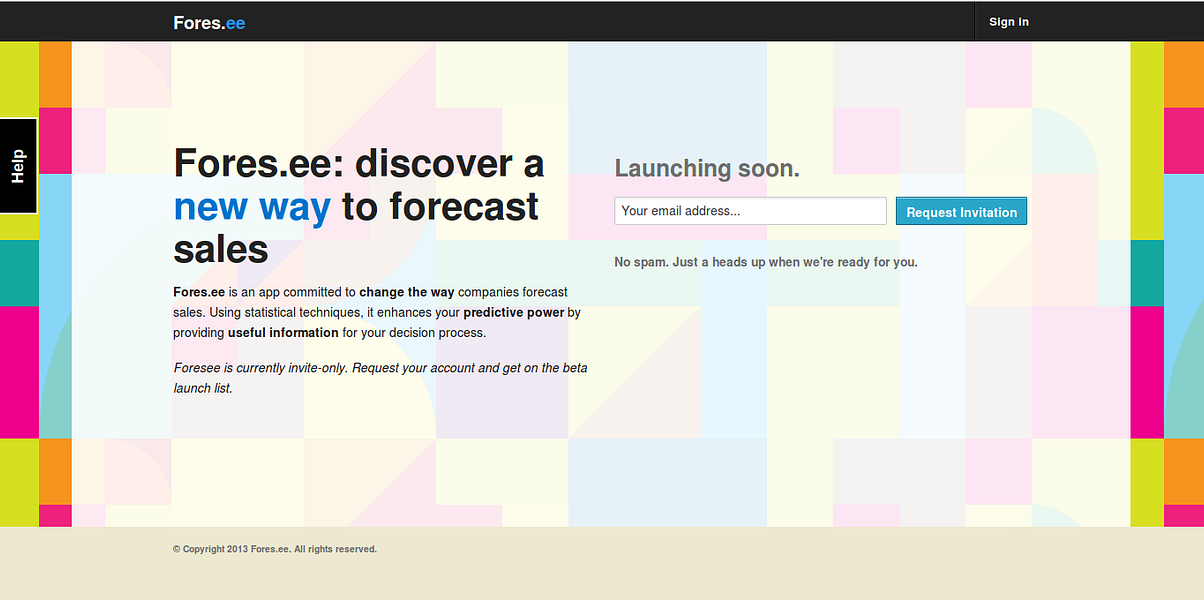The width and height of the screenshot is (1204, 600).
Task: Click the italic 'Foresee is currently invite-only' paragraph
Action: pos(380,378)
